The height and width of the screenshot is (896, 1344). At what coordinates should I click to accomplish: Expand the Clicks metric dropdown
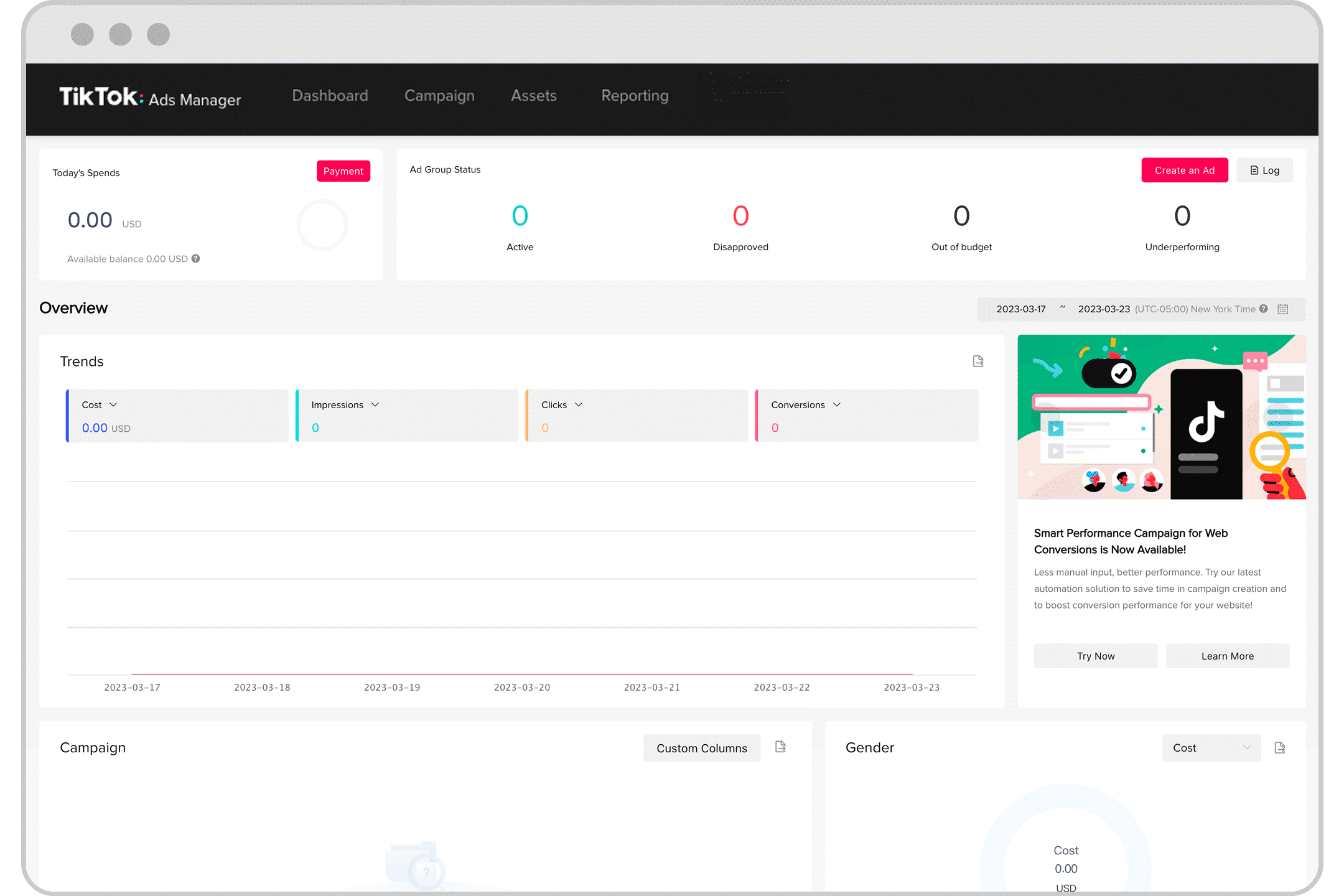point(579,405)
